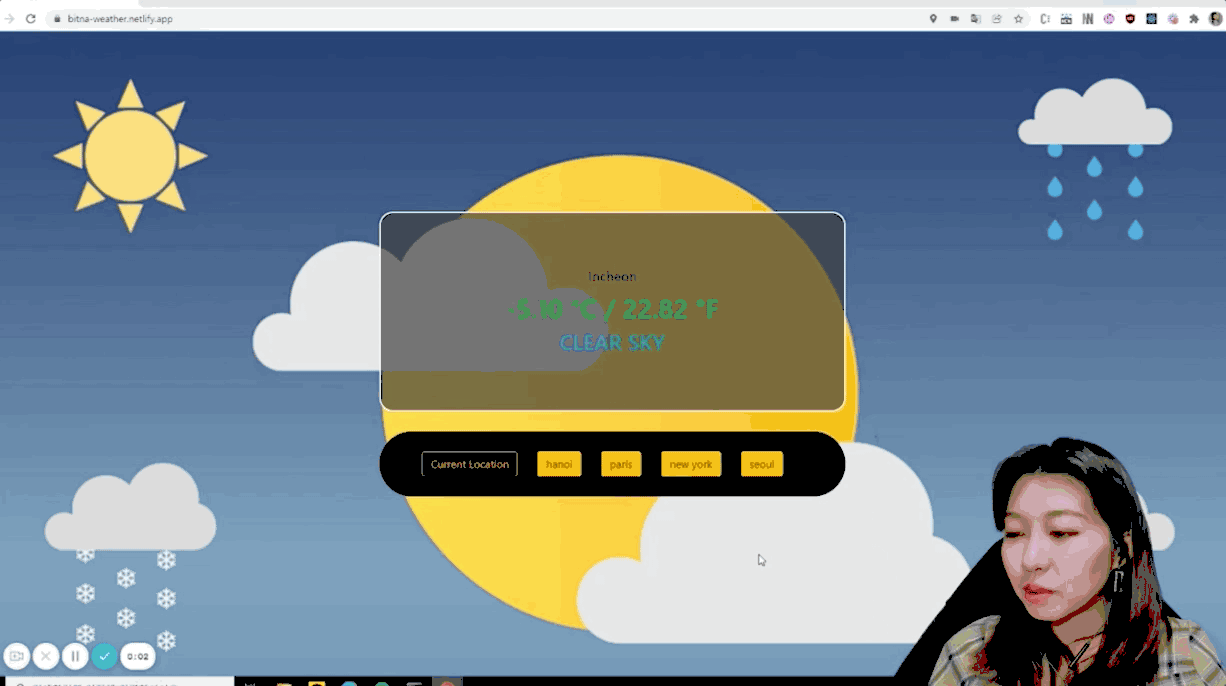Finish recording with the checkmark button
This screenshot has width=1226, height=686.
coord(104,656)
